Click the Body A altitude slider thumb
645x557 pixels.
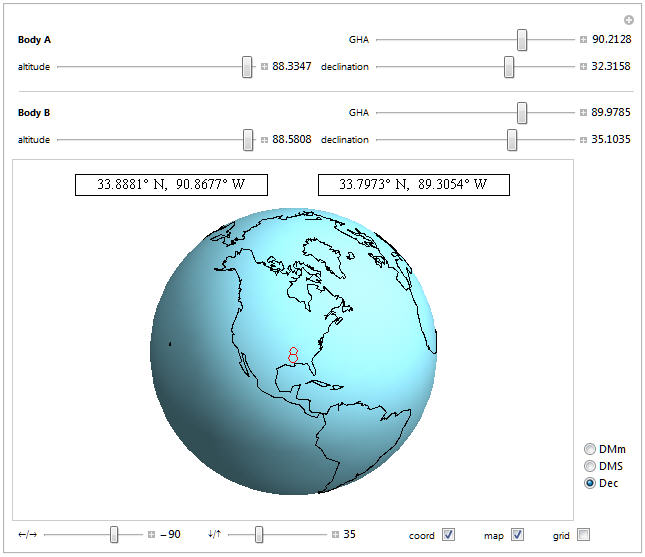tap(247, 67)
